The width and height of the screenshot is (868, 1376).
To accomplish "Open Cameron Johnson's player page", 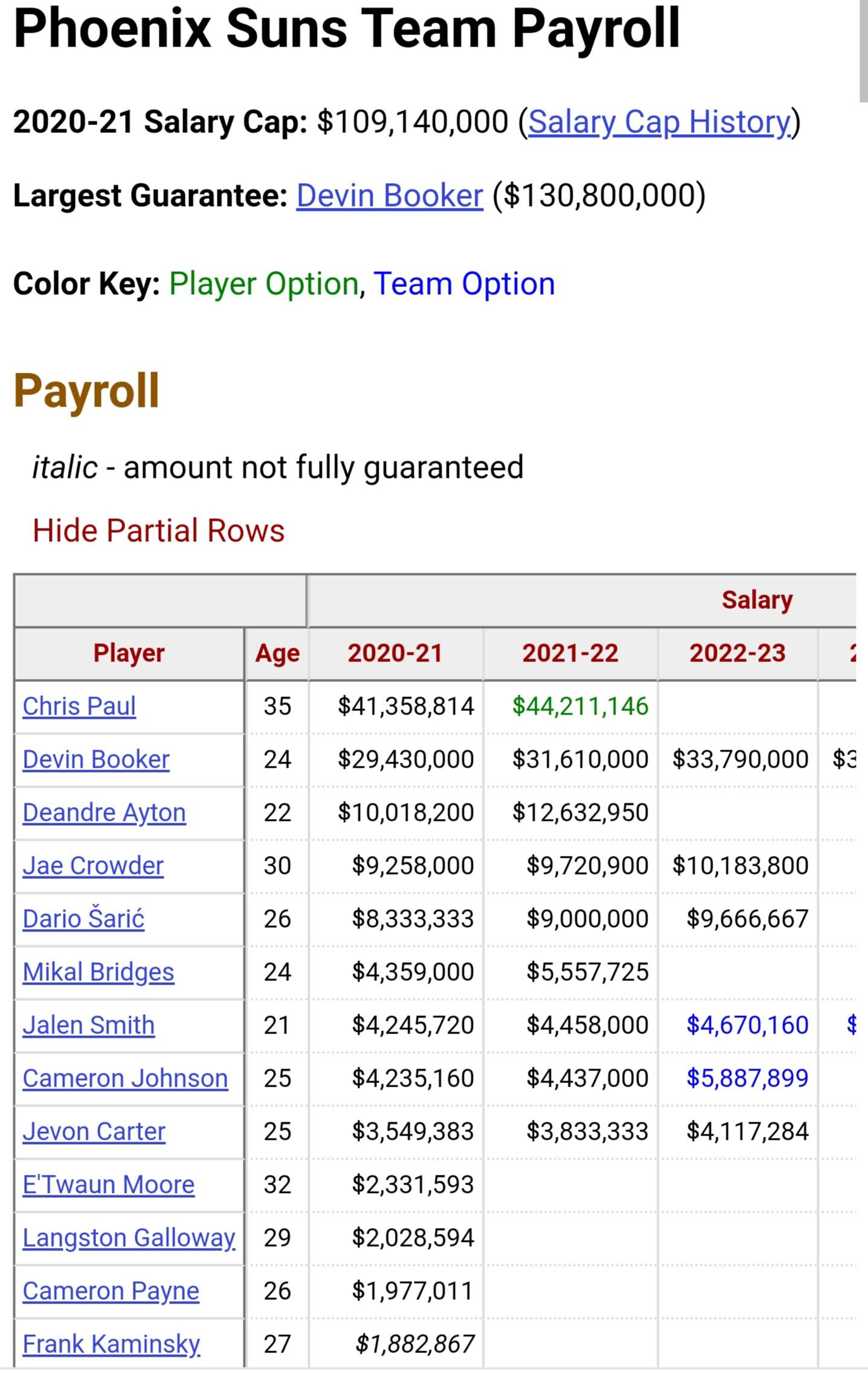I will coord(125,1078).
